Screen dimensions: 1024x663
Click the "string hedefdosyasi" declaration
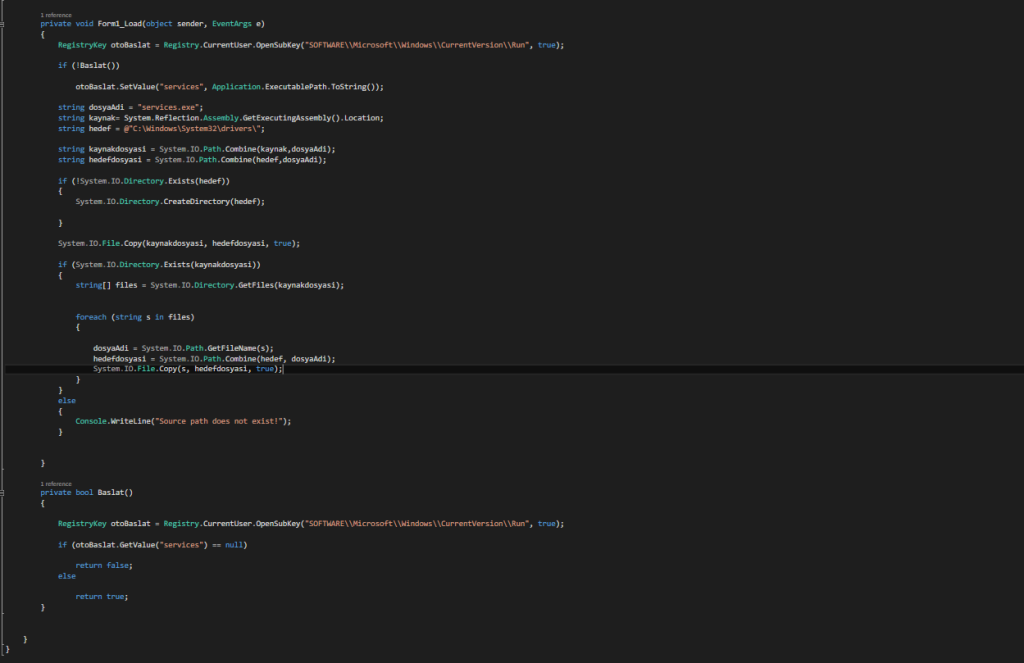pos(100,160)
